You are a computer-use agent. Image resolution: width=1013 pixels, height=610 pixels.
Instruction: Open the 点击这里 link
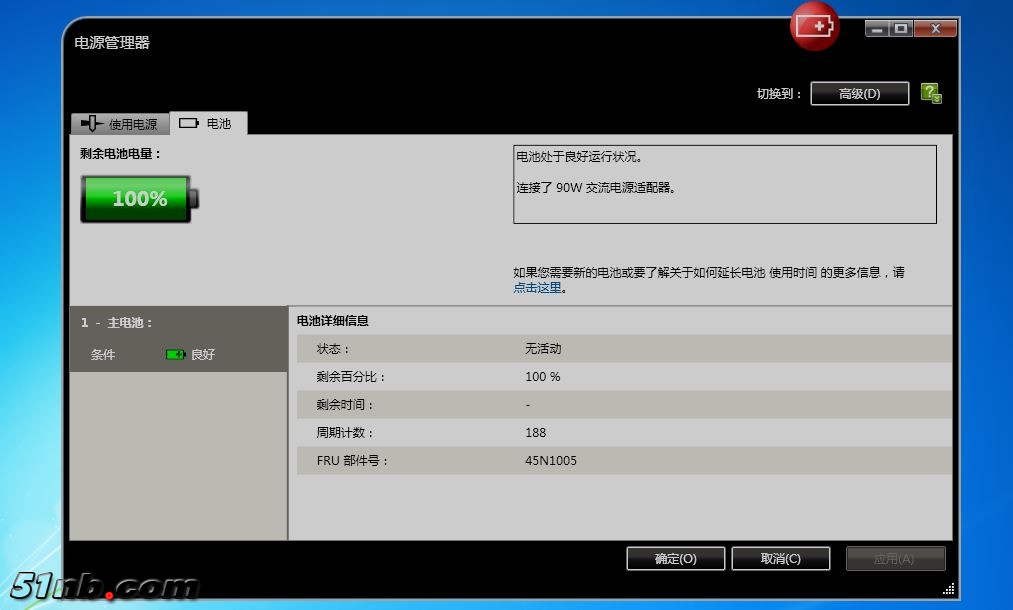pyautogui.click(x=537, y=288)
